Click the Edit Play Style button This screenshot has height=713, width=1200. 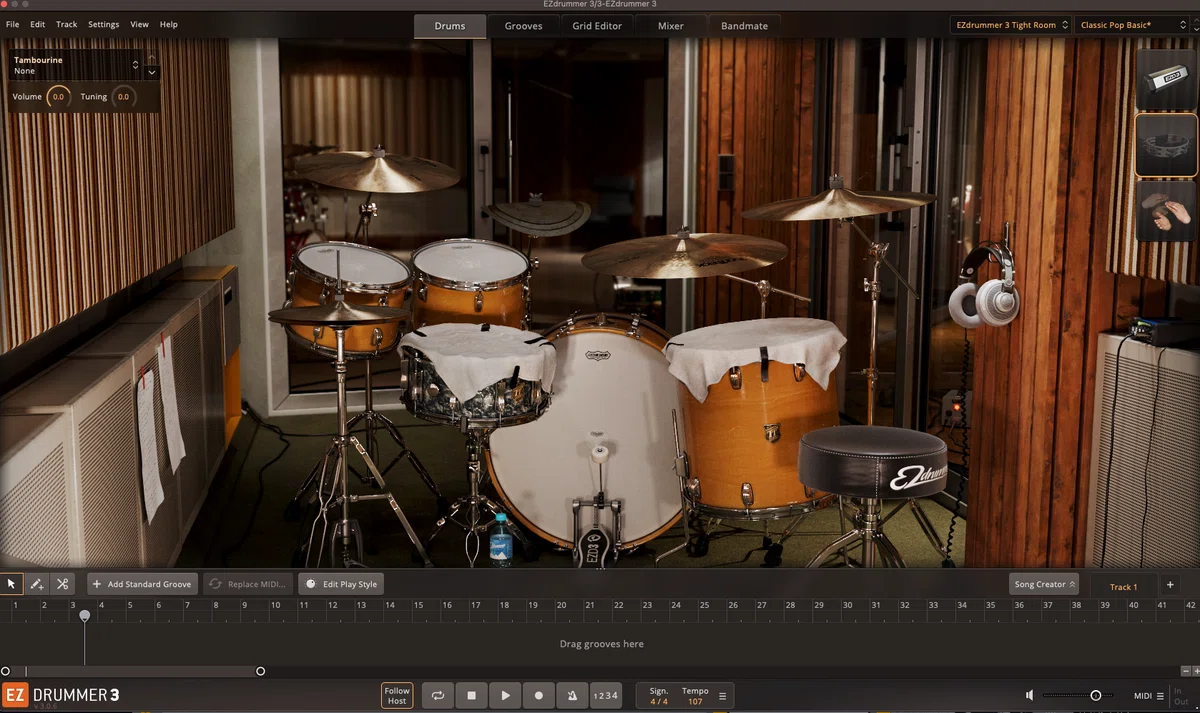[341, 584]
